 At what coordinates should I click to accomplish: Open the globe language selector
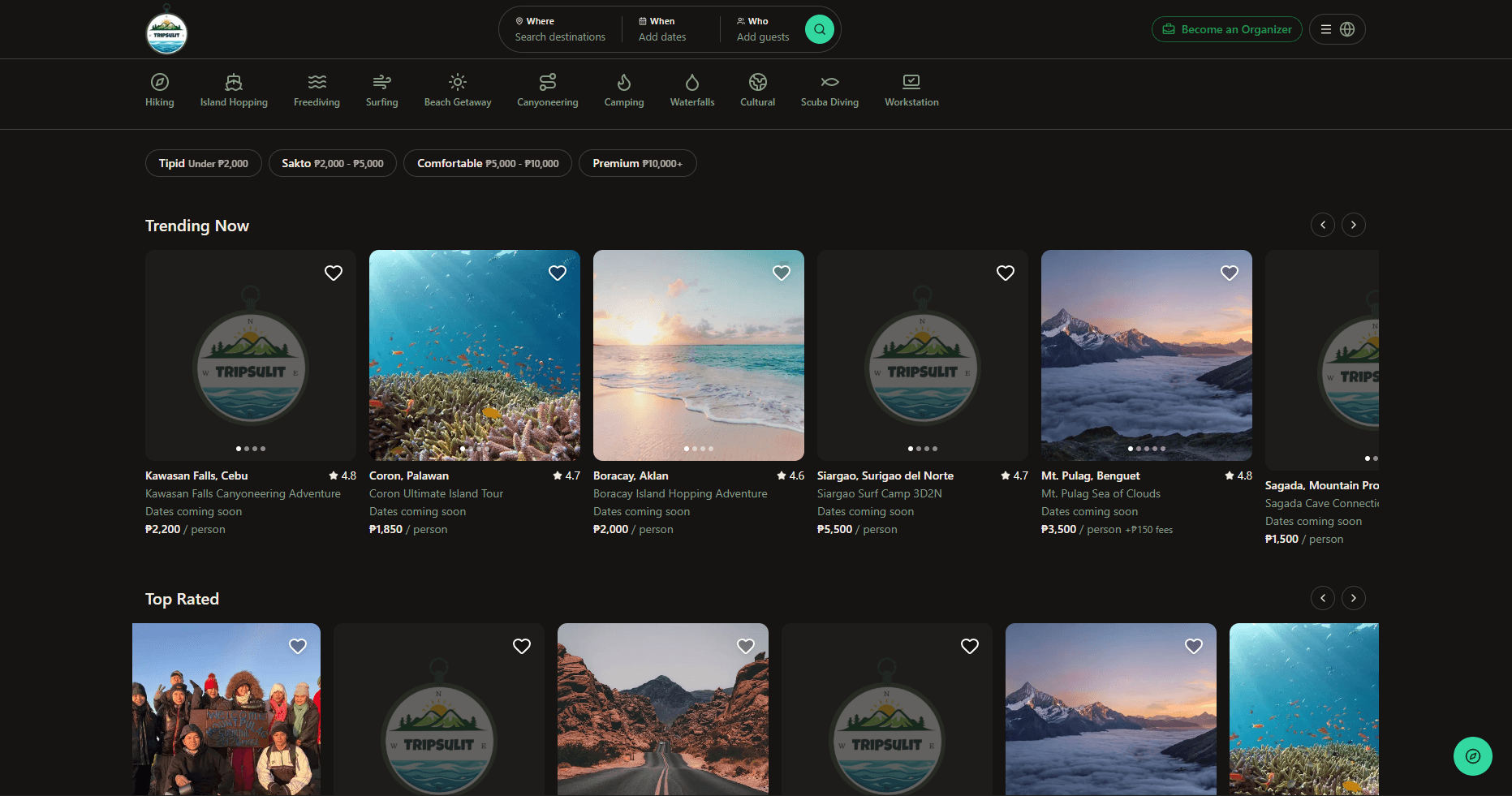1347,29
